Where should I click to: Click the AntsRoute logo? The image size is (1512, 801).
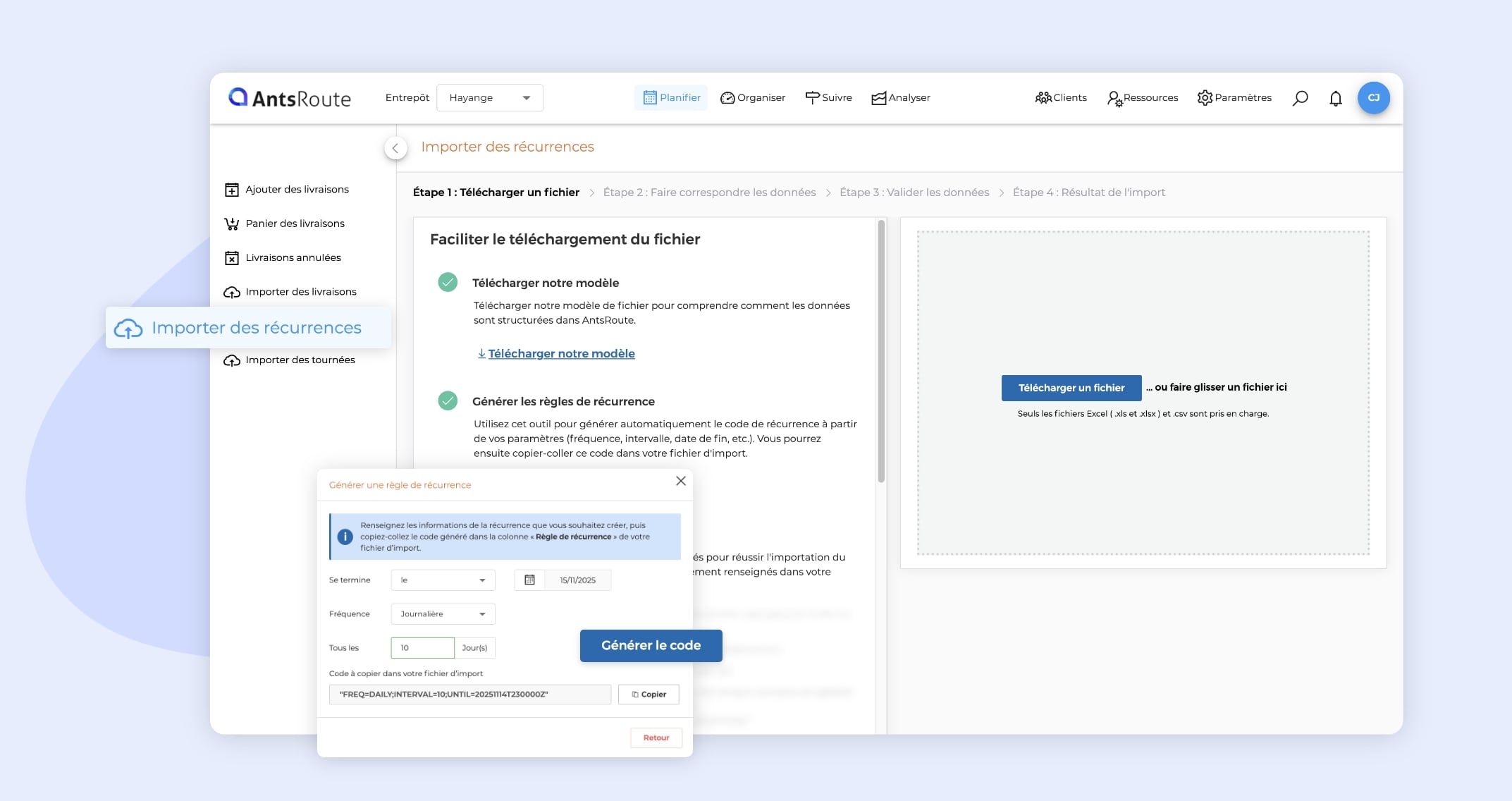(290, 98)
